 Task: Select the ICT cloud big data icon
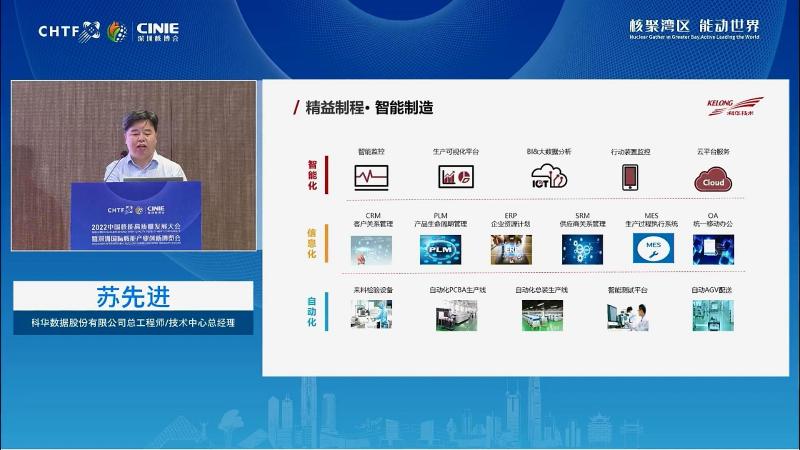click(x=548, y=177)
